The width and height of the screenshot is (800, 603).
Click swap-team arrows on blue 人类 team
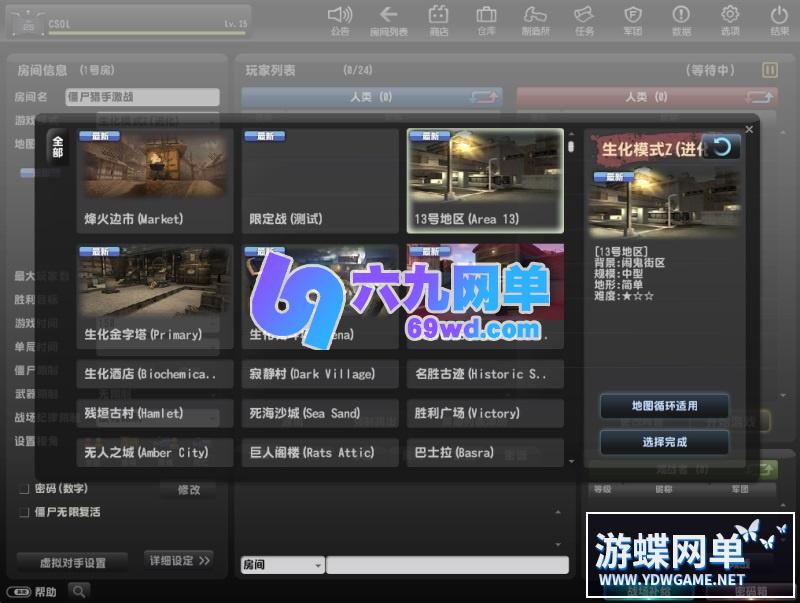tap(484, 97)
